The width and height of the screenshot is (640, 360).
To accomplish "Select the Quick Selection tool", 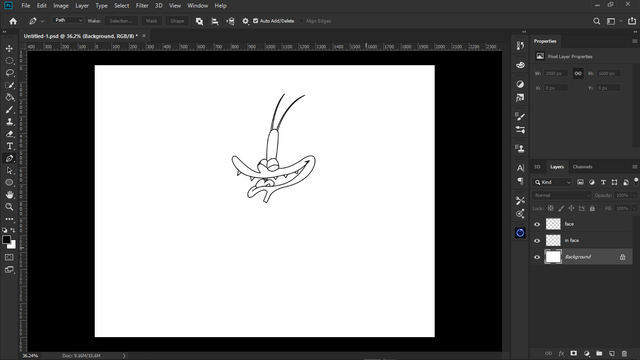I will [9, 85].
